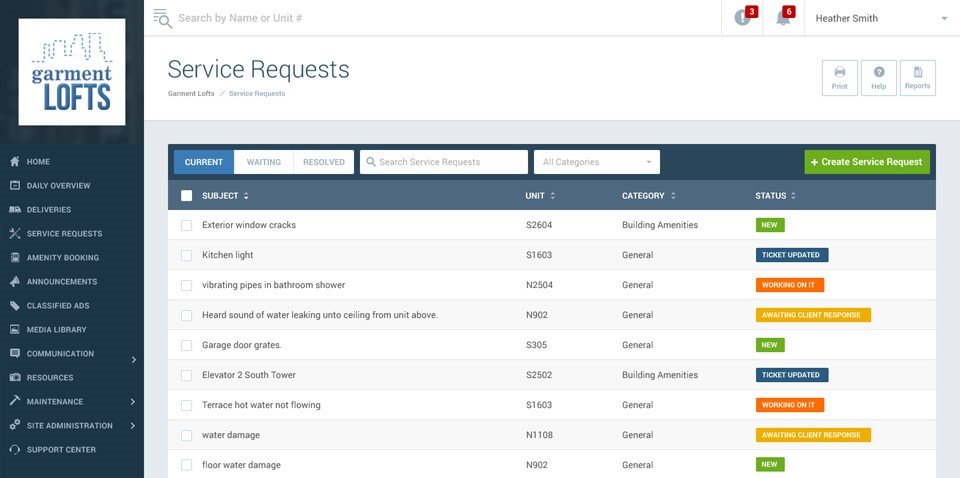960x478 pixels.
Task: Open the Heather Smith user menu
Action: tap(882, 18)
